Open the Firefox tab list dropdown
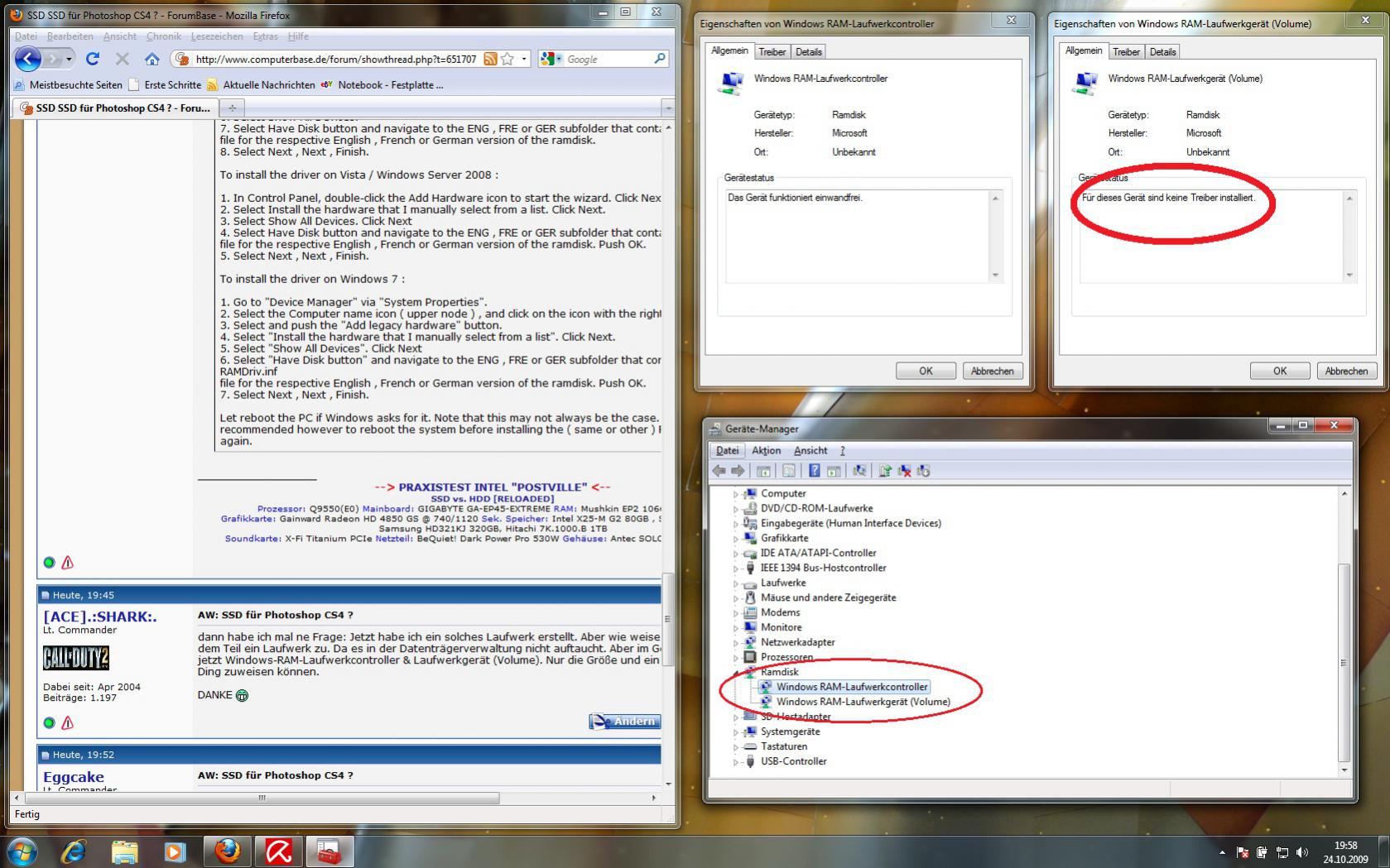Screen dimensions: 1390x868 pos(668,108)
